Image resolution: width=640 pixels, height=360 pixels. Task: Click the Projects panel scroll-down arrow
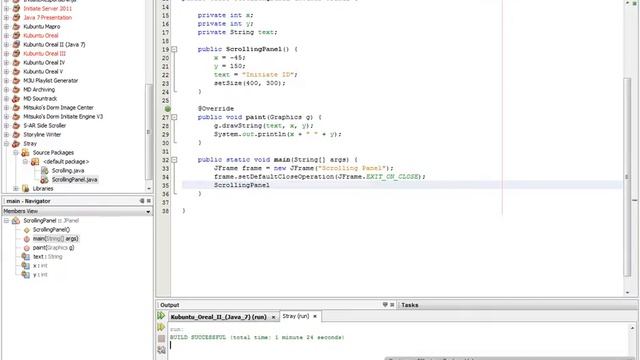[149, 189]
